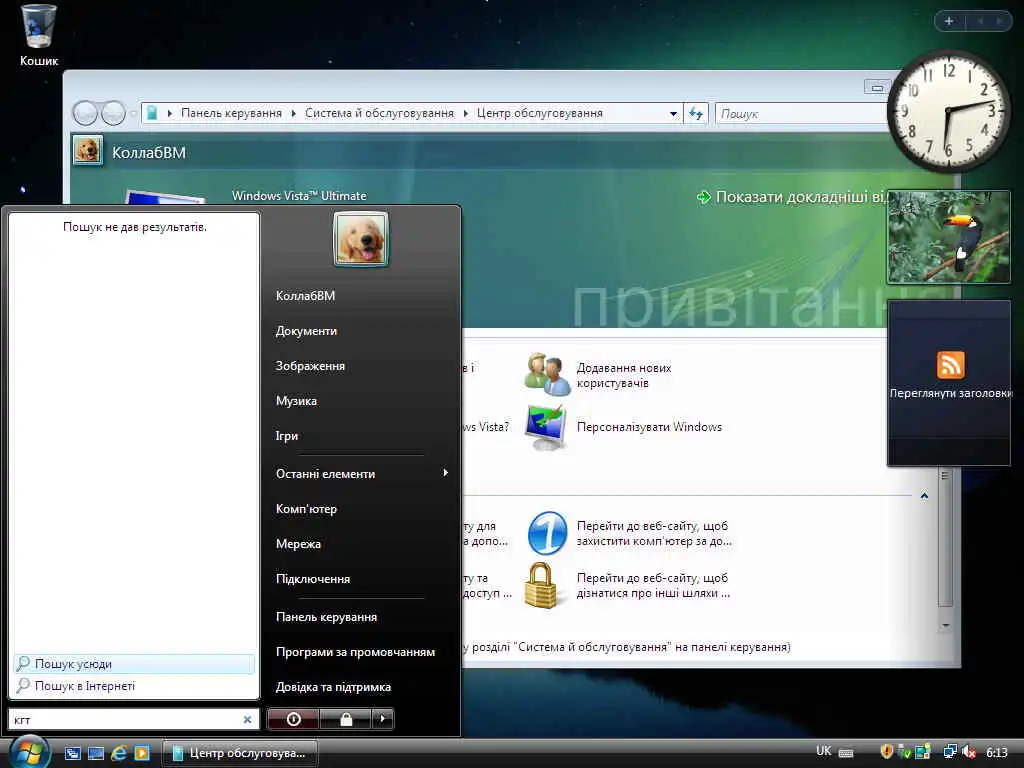Click the refresh button beside address bar
Screen dimensions: 1024x768
click(x=696, y=114)
